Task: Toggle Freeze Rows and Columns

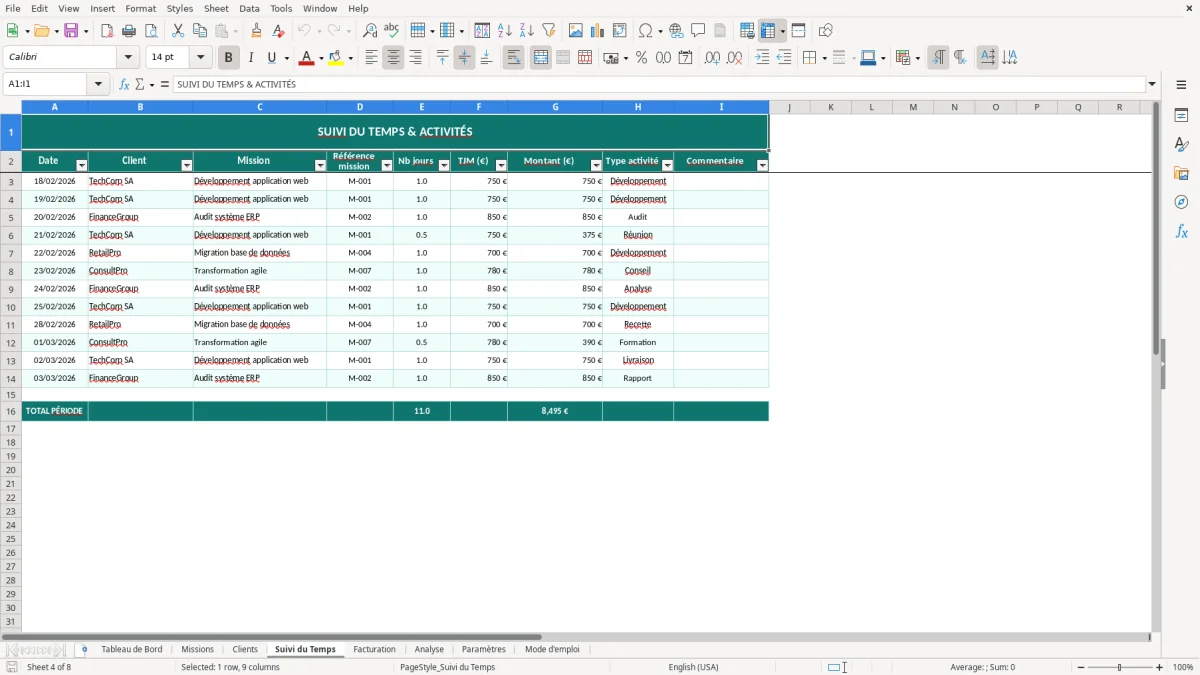Action: click(768, 31)
